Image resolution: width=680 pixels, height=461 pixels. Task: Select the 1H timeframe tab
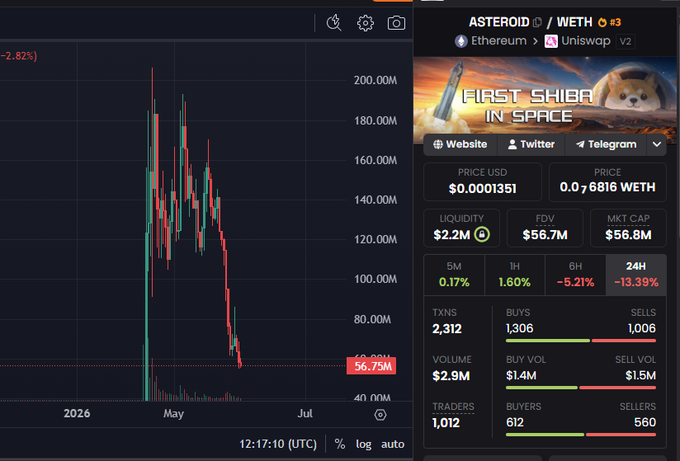tap(514, 275)
